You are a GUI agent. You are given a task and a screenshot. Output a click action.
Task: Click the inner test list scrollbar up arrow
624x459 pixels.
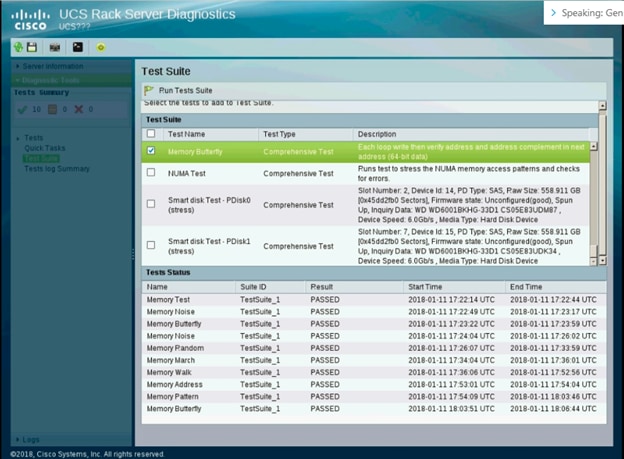[x=593, y=146]
